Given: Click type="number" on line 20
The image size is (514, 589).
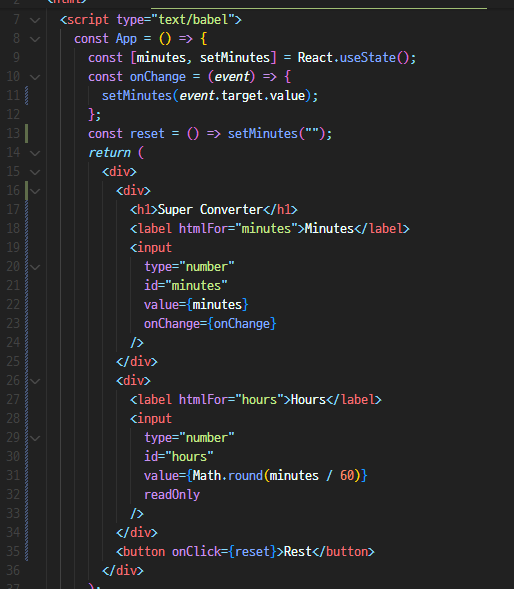Looking at the screenshot, I should coord(189,267).
